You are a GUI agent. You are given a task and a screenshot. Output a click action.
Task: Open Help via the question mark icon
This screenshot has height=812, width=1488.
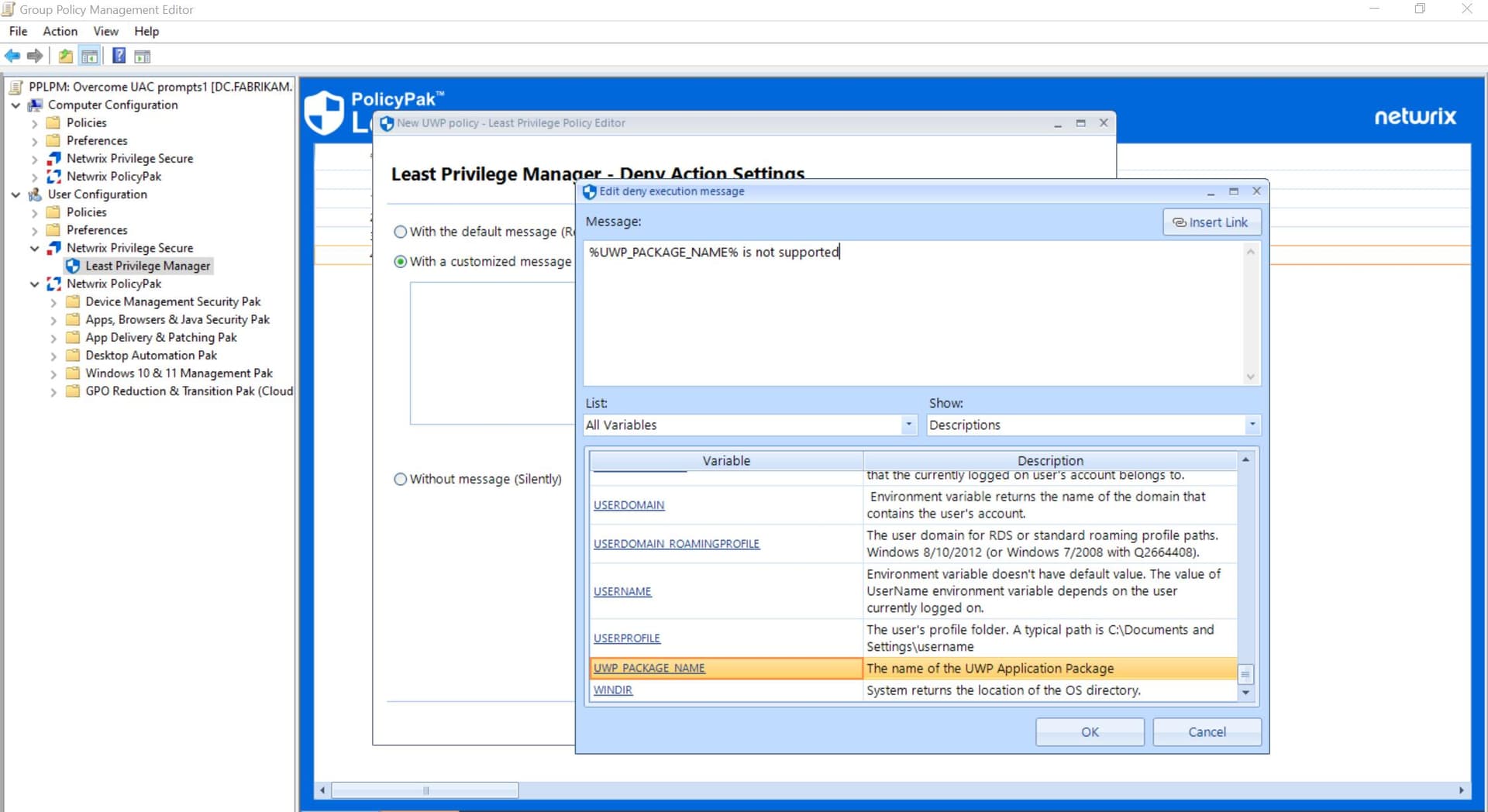(119, 56)
